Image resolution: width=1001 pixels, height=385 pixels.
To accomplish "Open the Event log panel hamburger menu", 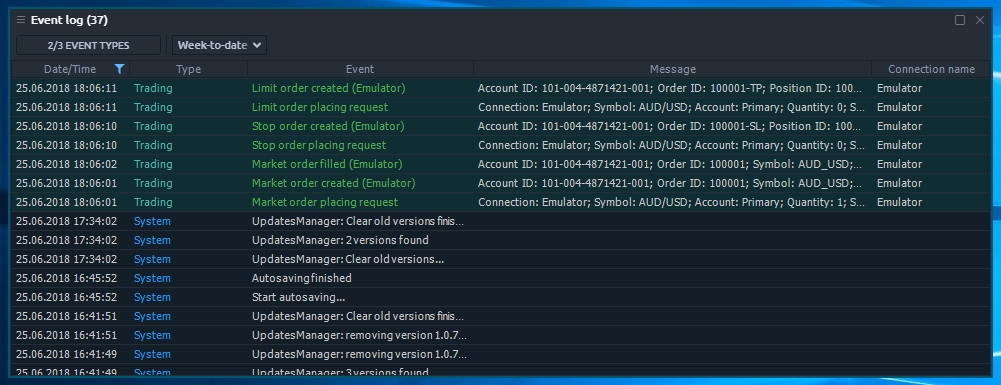I will pos(20,20).
